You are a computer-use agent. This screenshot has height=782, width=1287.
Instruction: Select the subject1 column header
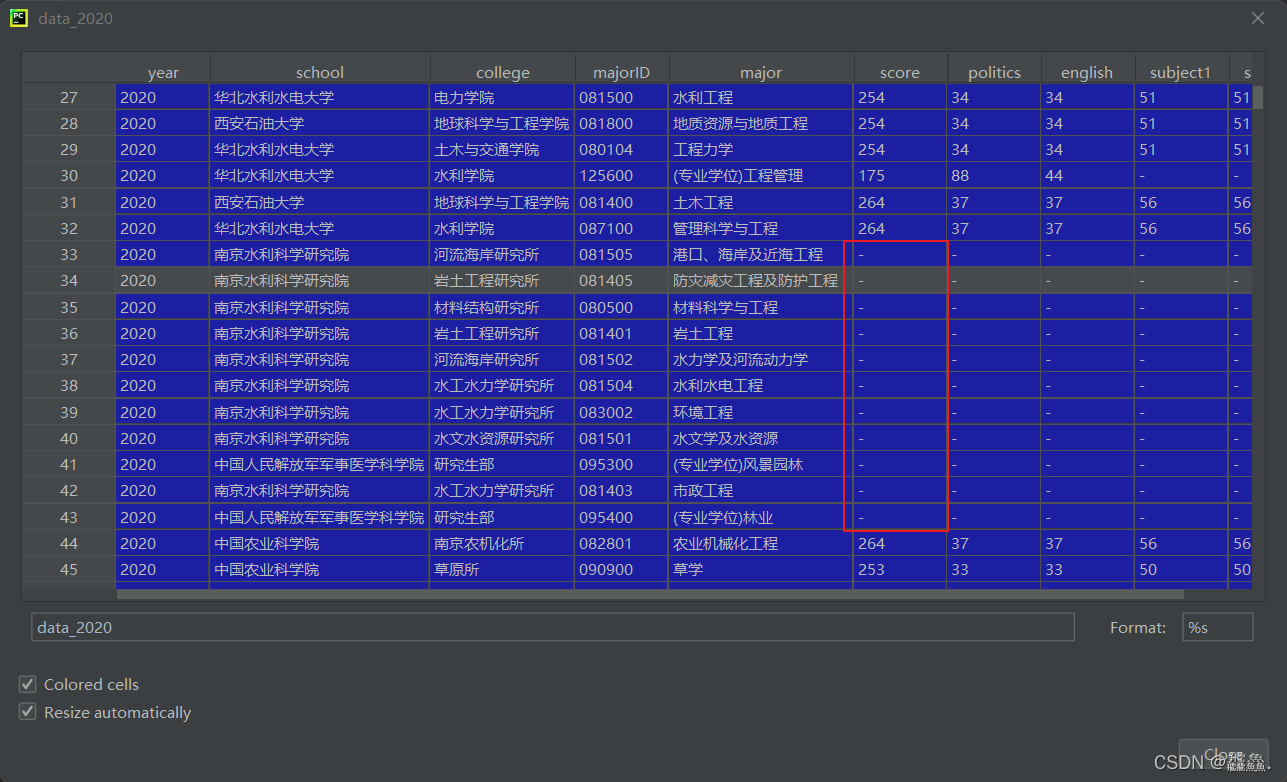(1180, 72)
